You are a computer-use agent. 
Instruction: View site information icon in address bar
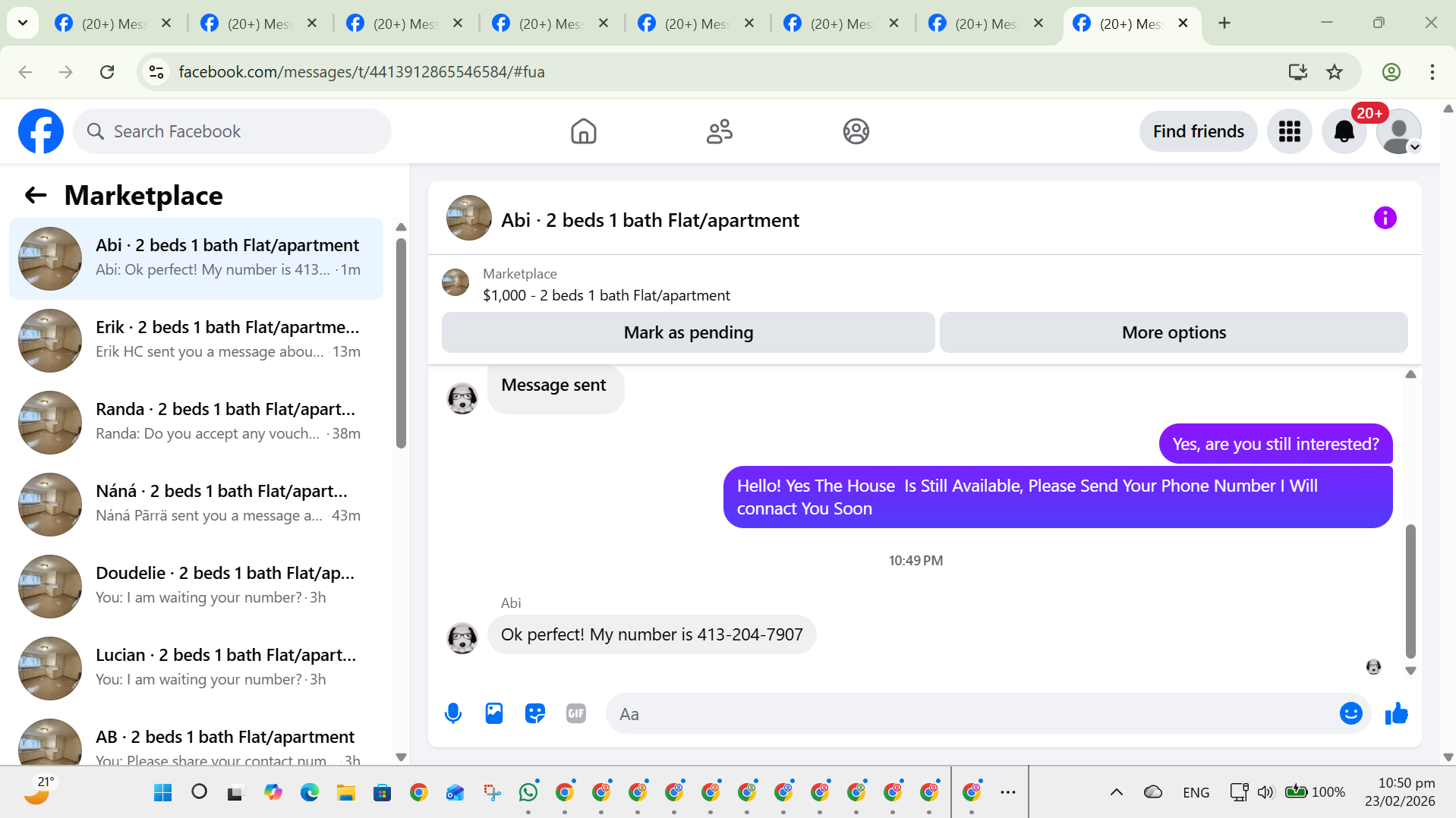click(x=156, y=72)
